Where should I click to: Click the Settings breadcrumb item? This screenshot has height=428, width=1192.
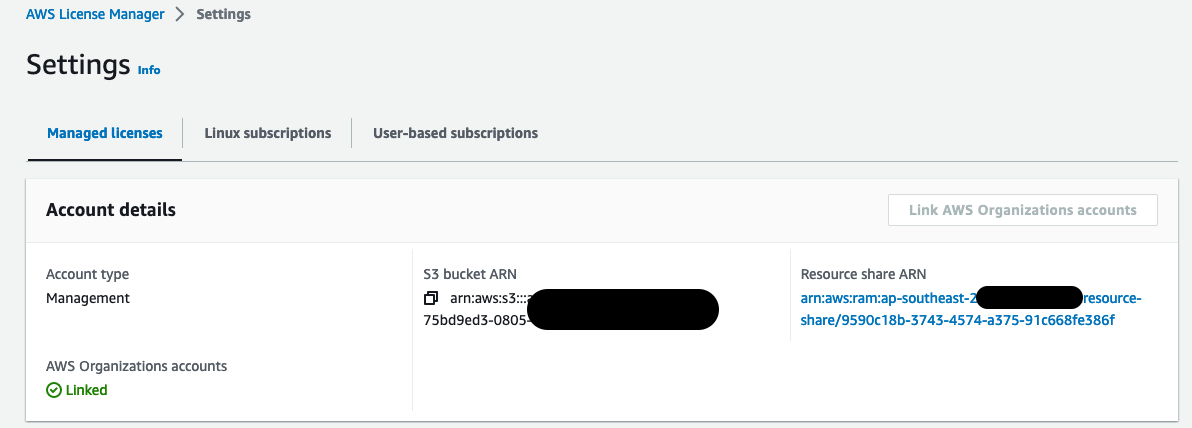tap(223, 15)
